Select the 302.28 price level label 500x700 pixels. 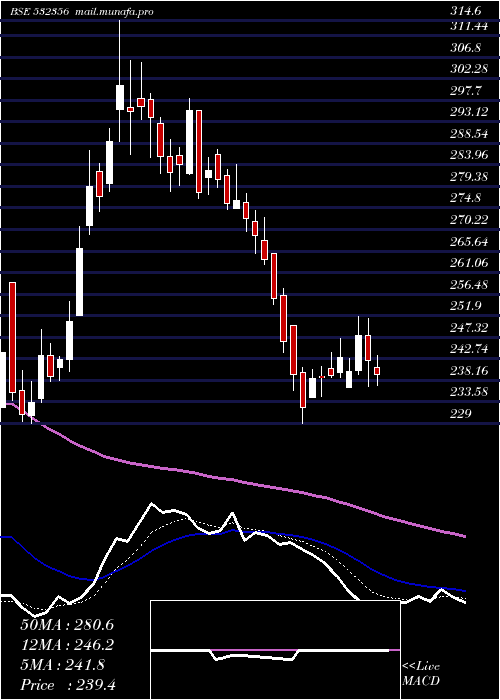tap(469, 70)
